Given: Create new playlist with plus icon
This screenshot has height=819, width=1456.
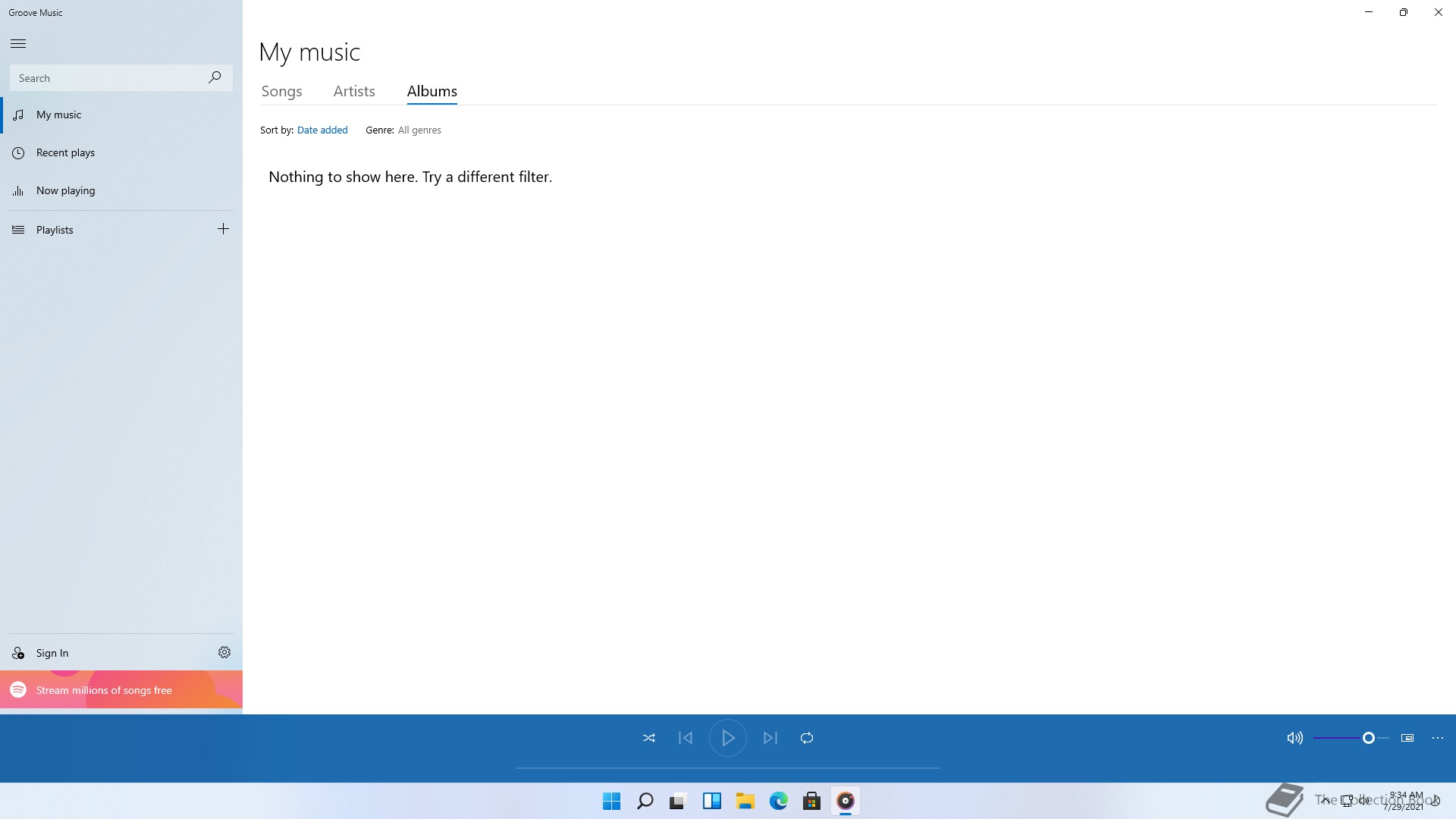Looking at the screenshot, I should pyautogui.click(x=223, y=229).
